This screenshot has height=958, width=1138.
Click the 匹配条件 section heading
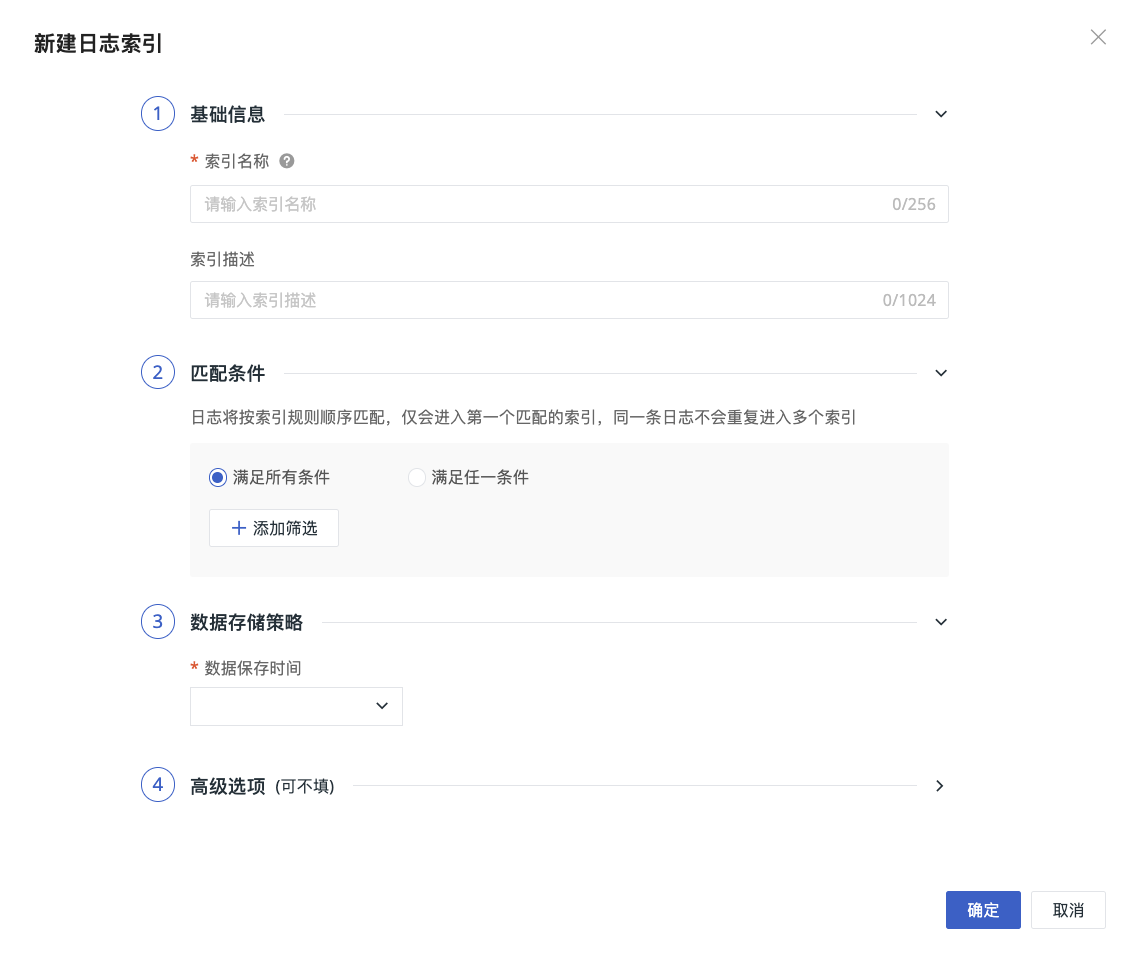[228, 373]
